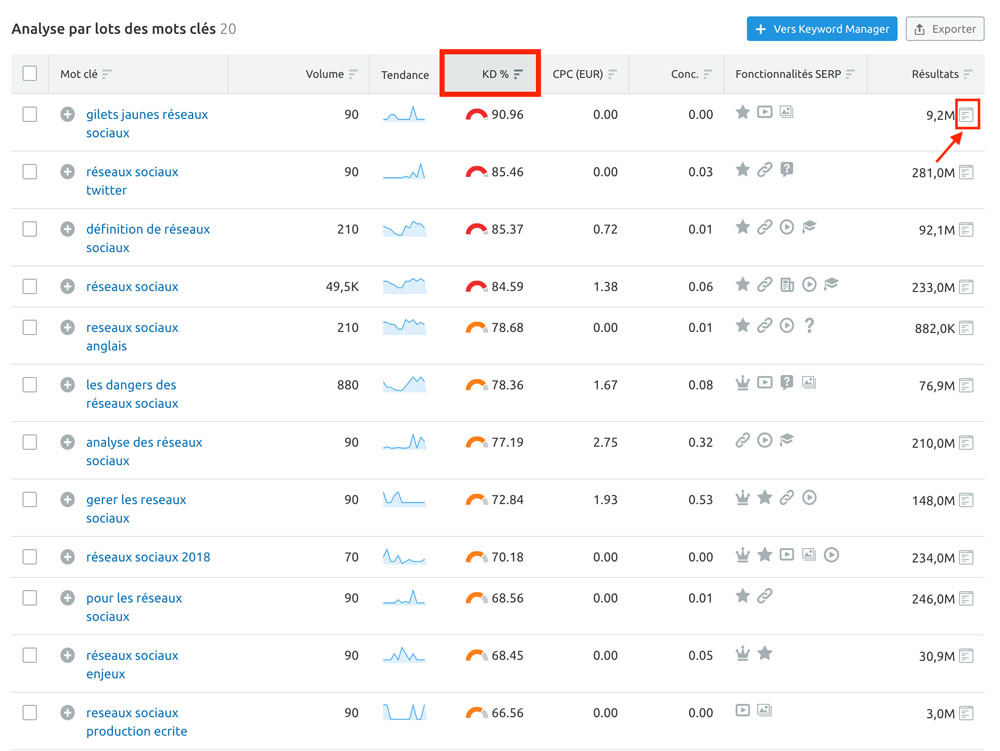Click video SERP feature icon in 'production ecrite' row

(742, 710)
